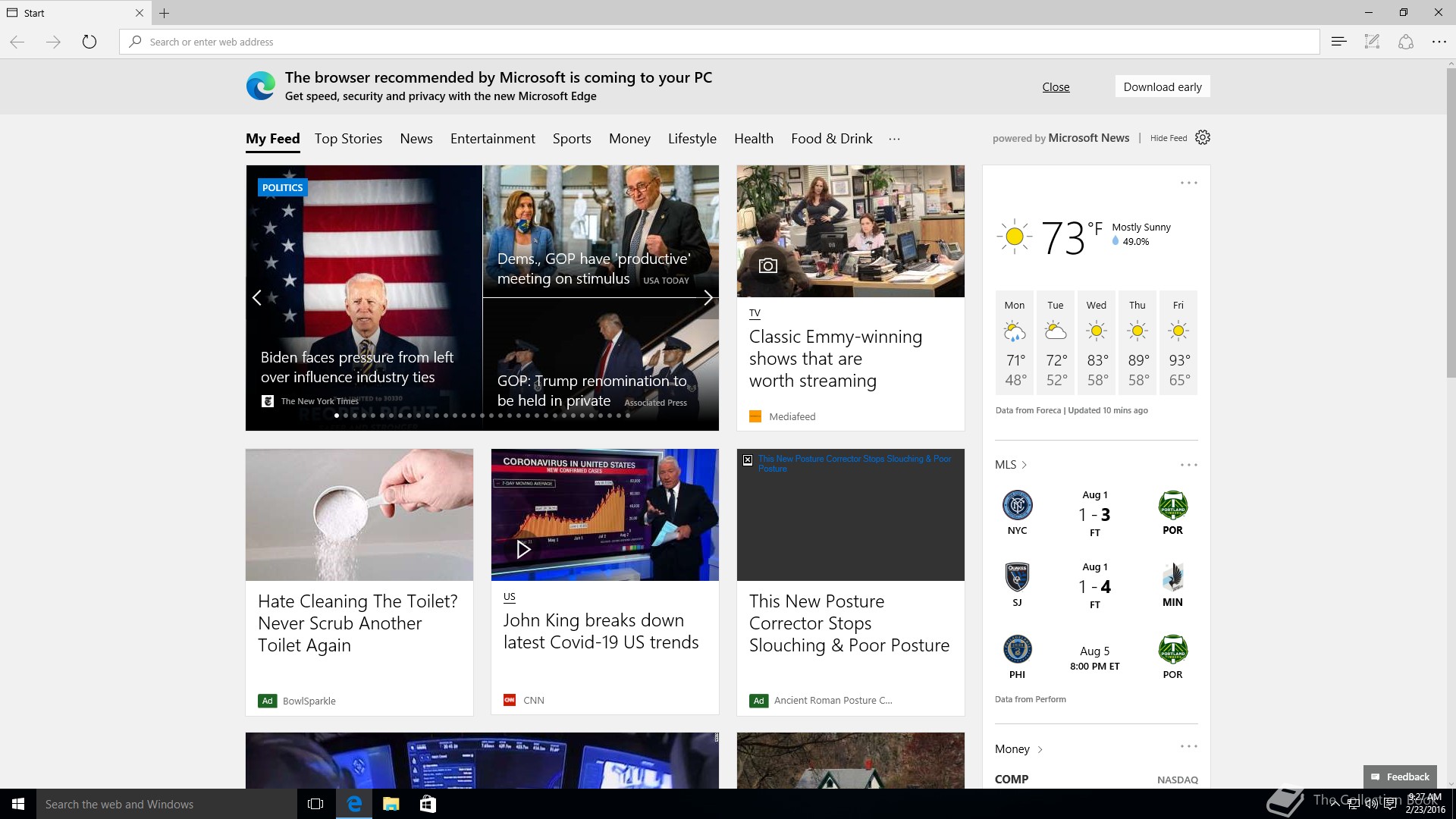The image size is (1456, 819).
Task: Close the Start tab
Action: 140,13
